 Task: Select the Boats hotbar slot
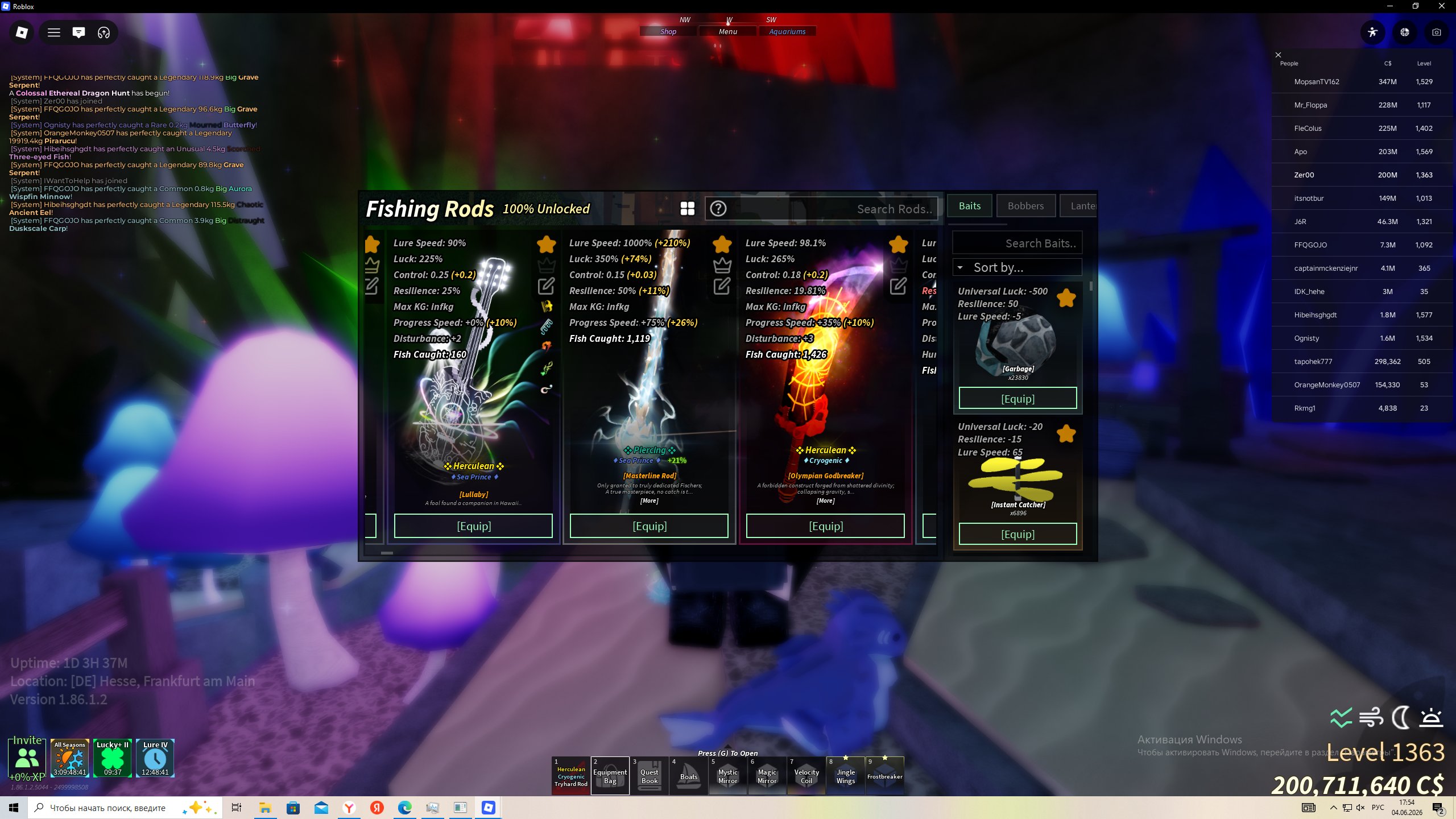click(689, 776)
